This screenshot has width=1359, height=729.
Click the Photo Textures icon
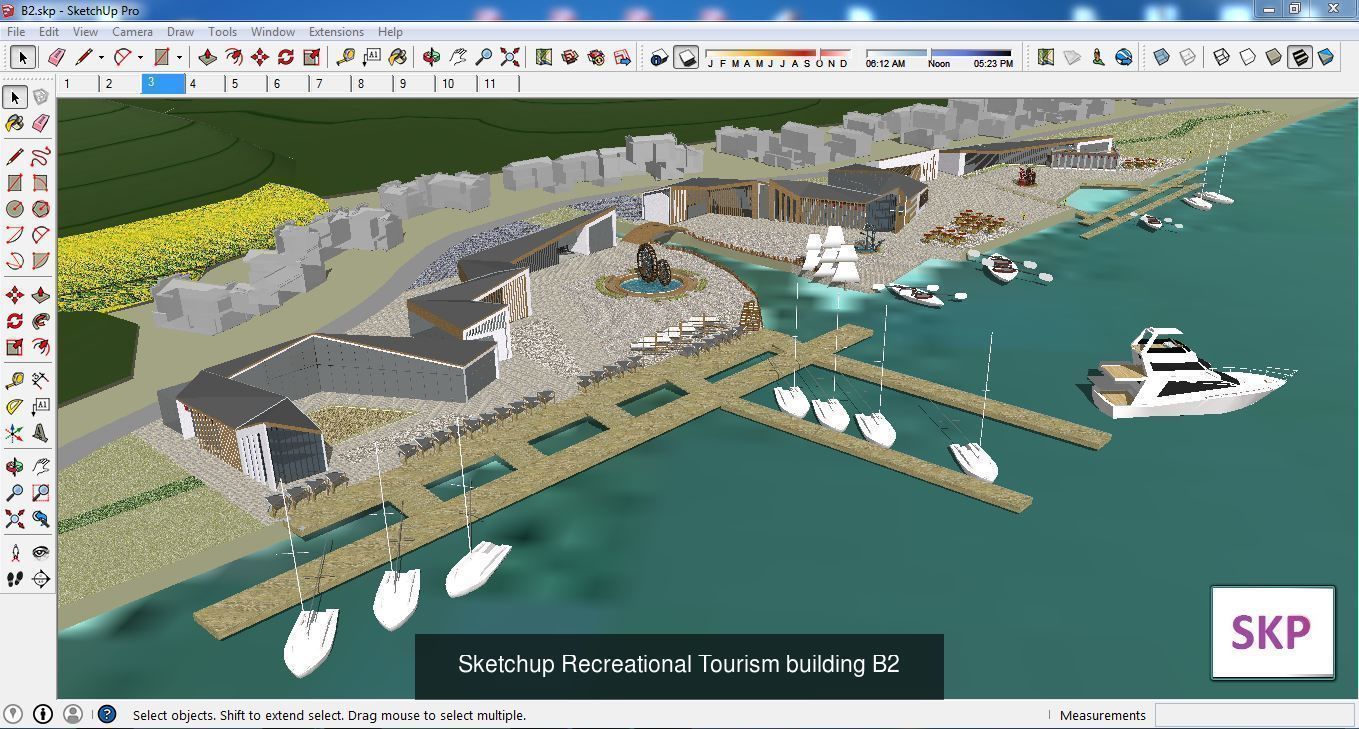[x=1098, y=57]
